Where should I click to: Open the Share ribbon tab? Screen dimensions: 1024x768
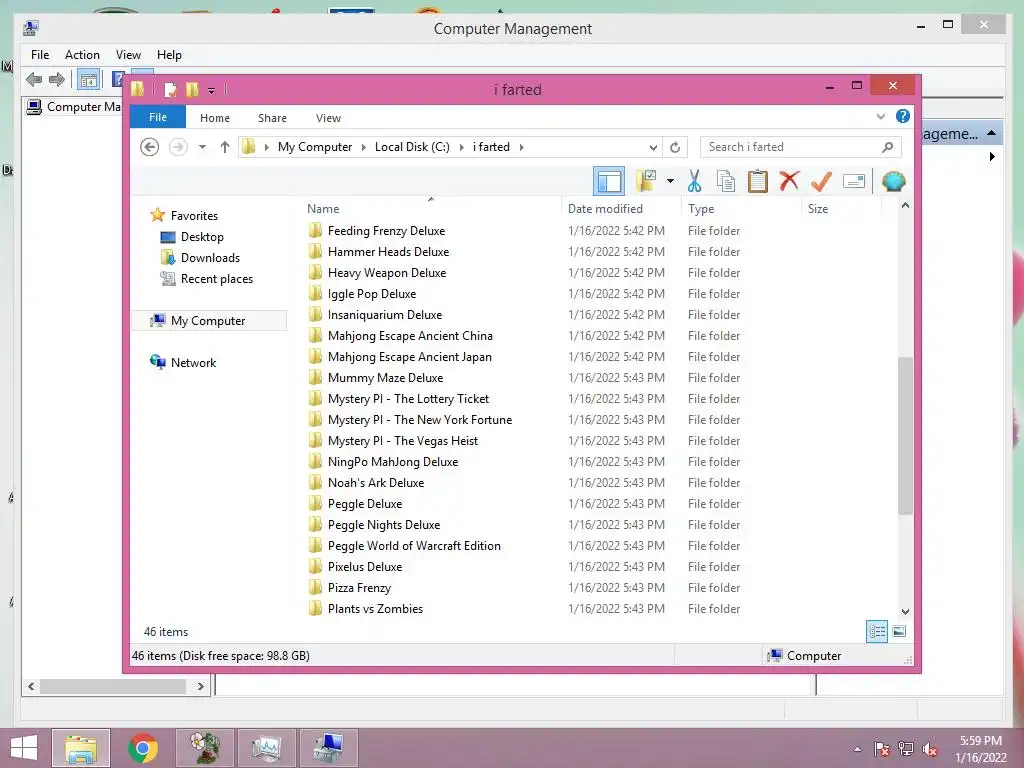coord(272,118)
